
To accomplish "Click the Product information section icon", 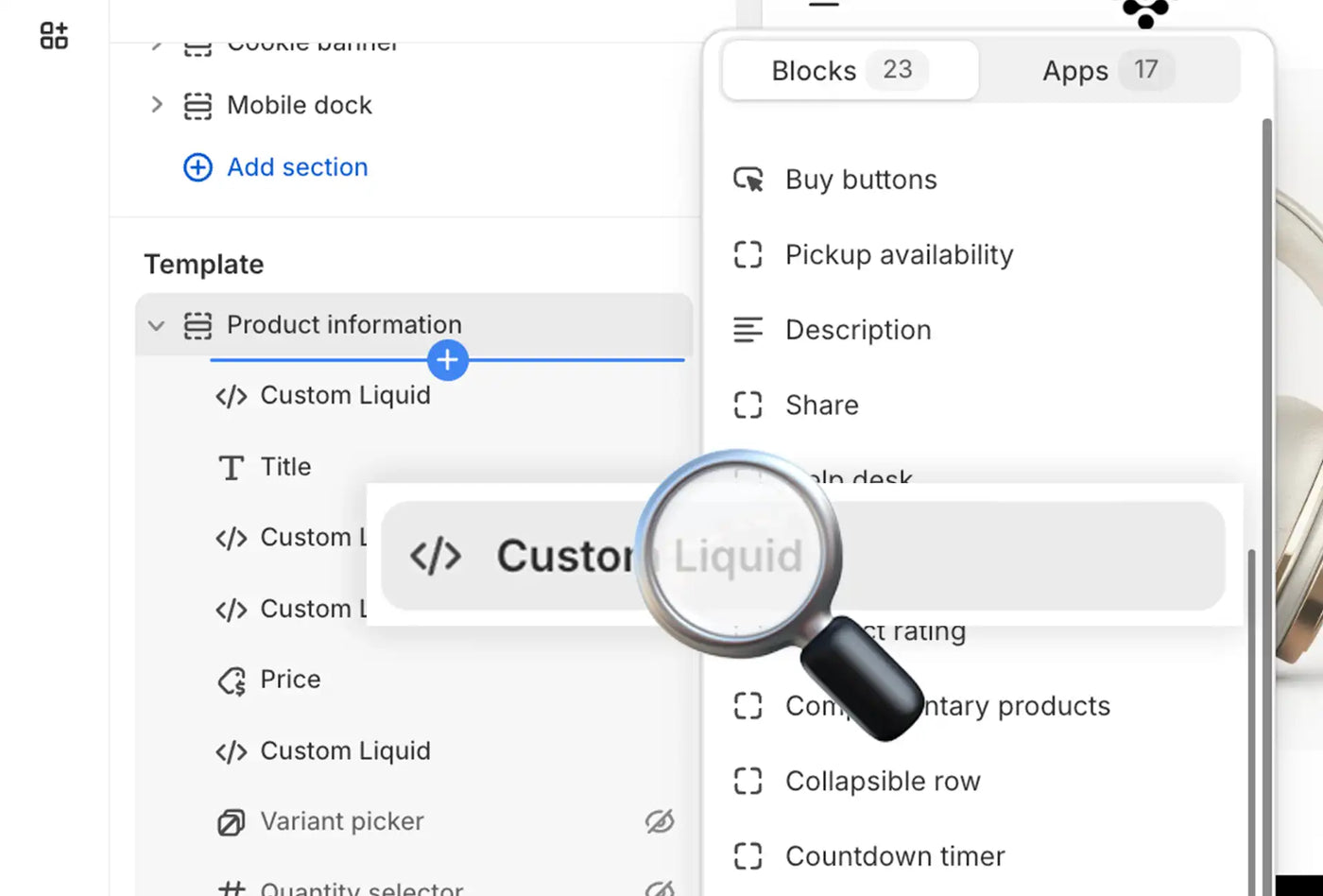I will pyautogui.click(x=198, y=325).
